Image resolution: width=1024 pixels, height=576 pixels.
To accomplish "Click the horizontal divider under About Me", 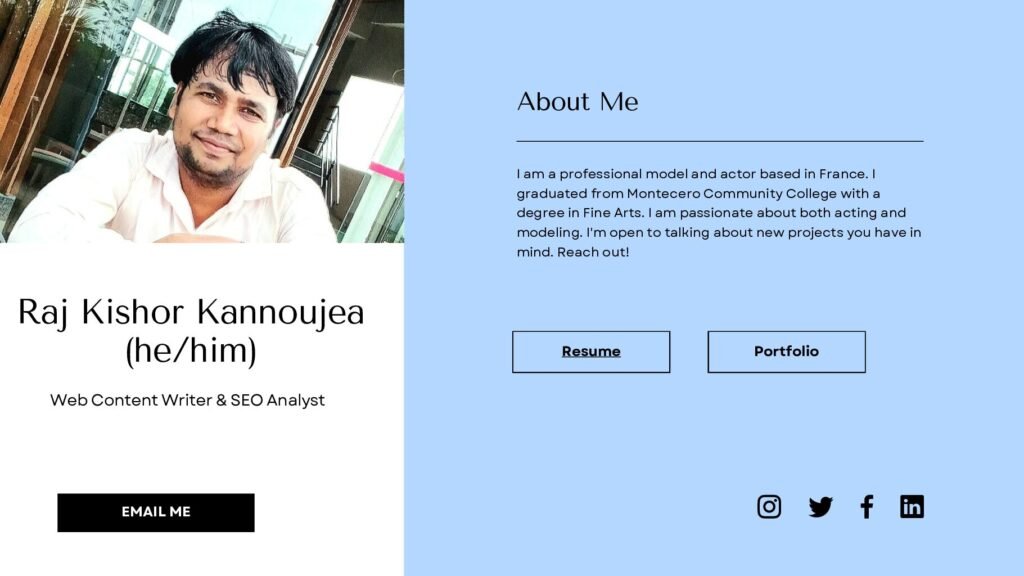I will (719, 142).
